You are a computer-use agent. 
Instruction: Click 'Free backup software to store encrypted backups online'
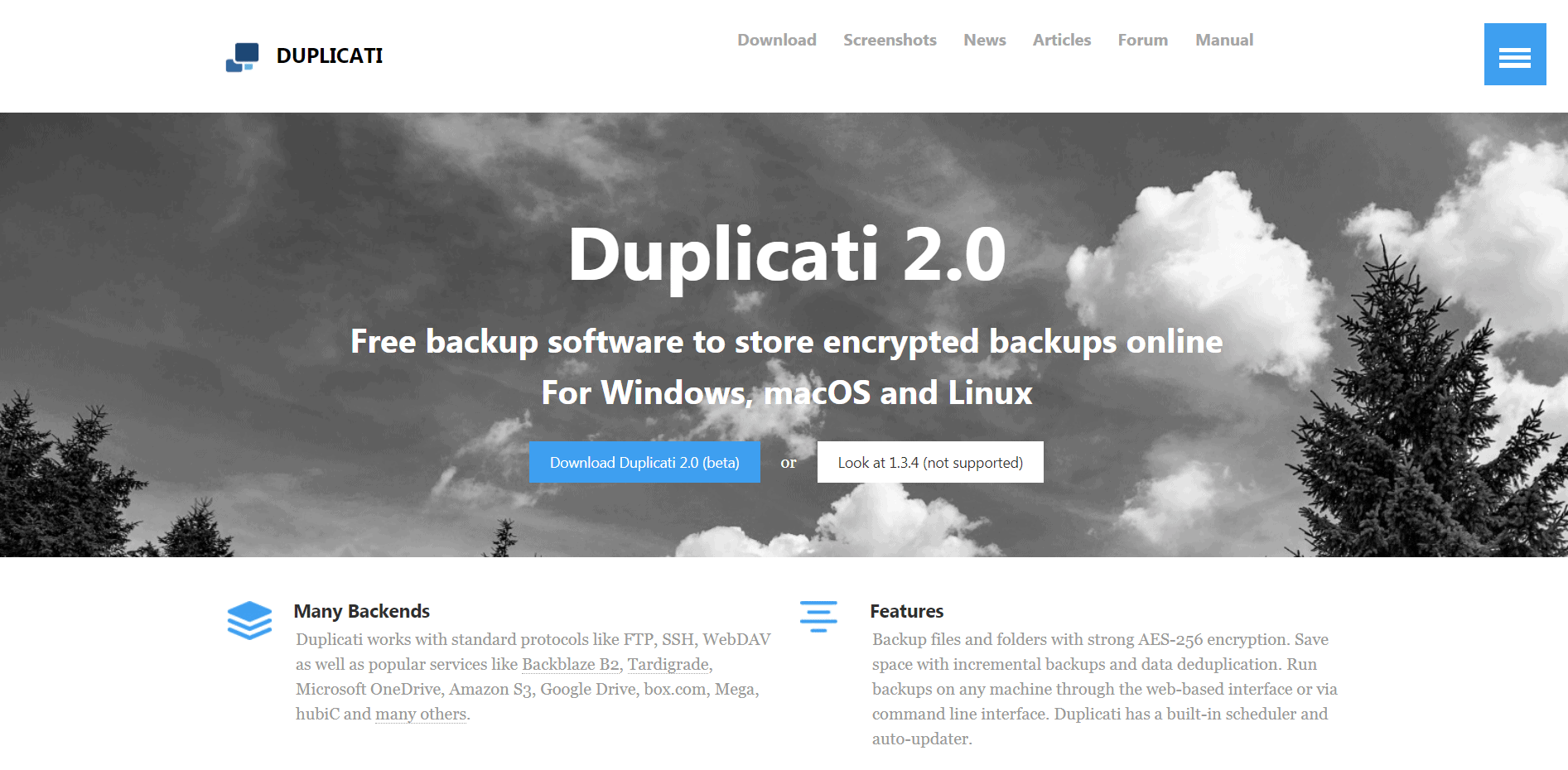[787, 342]
